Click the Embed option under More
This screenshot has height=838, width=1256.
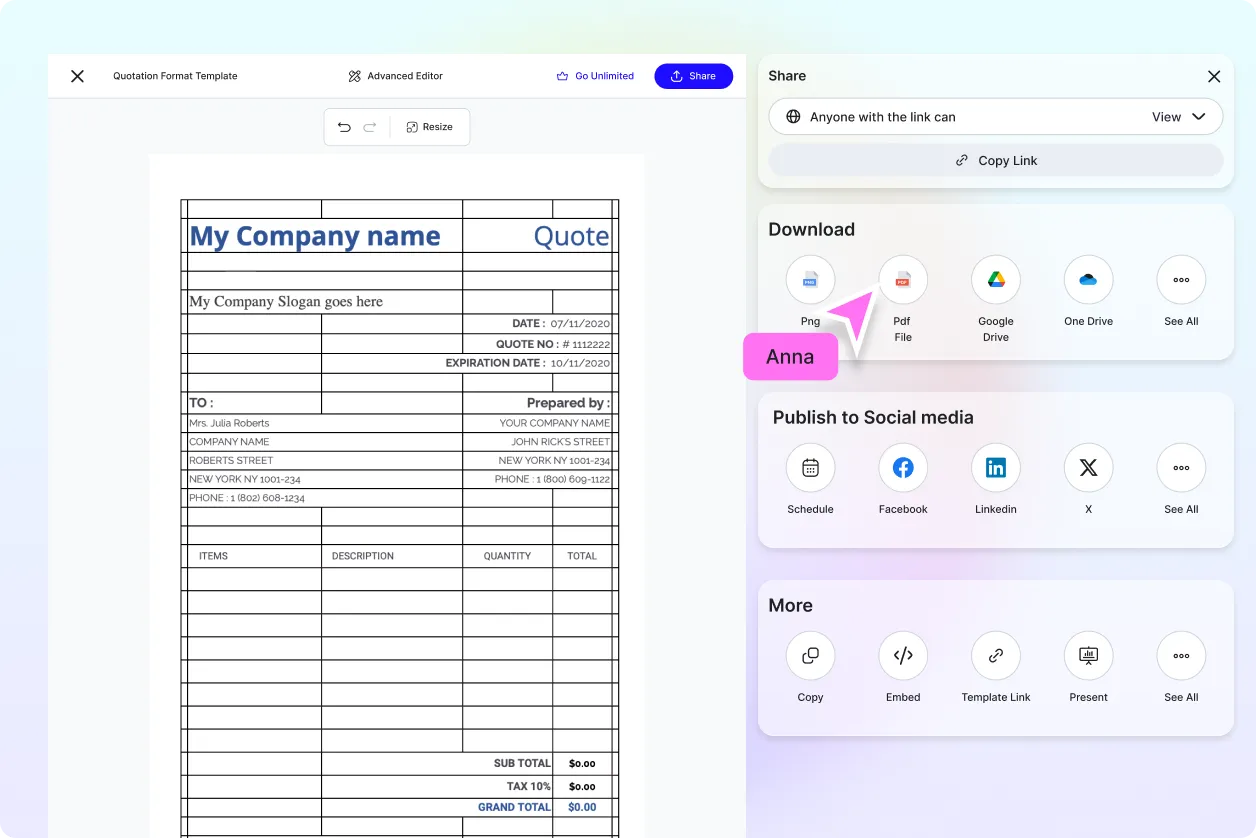pos(902,655)
